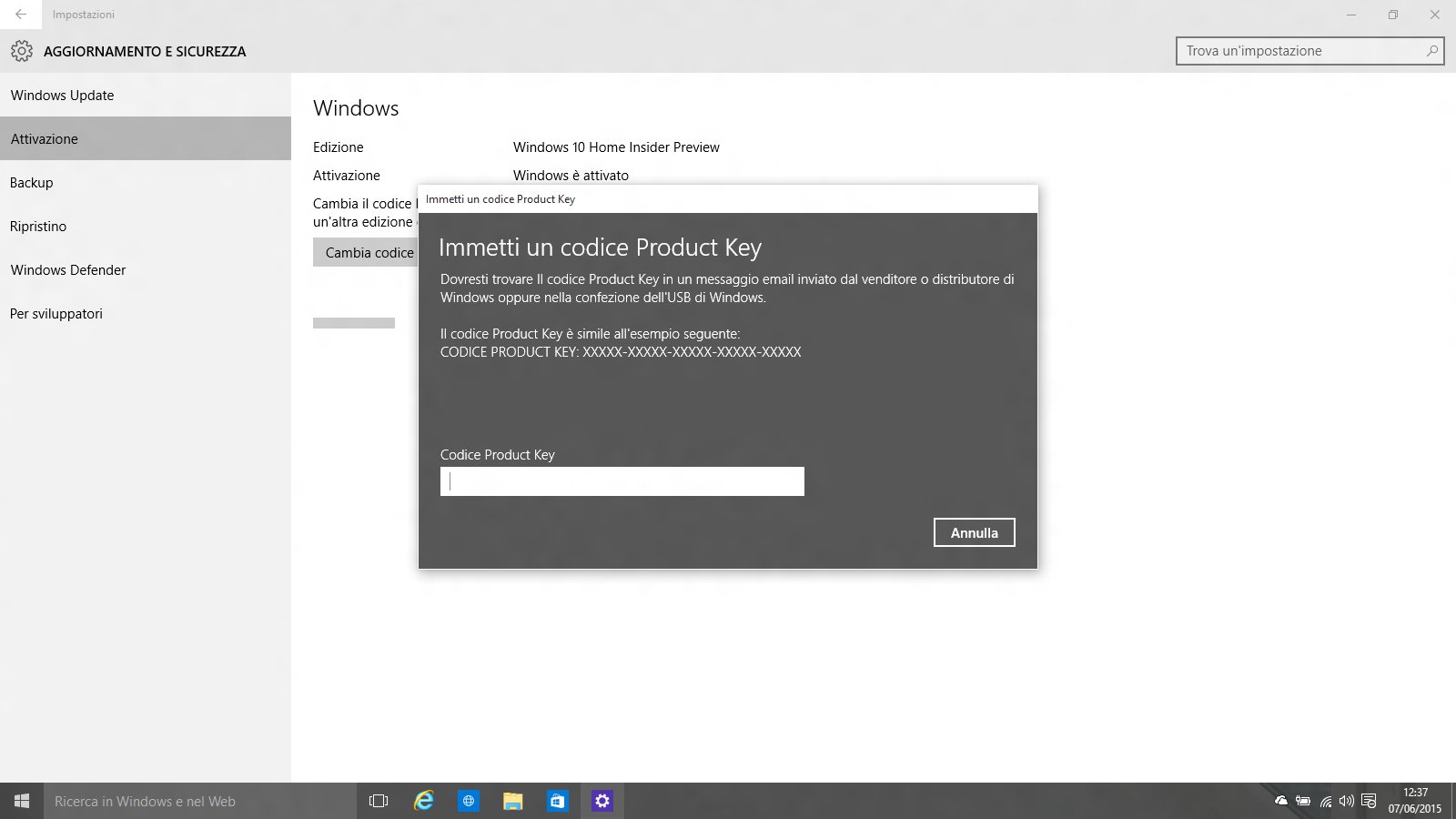This screenshot has height=819, width=1456.
Task: Click the volume speaker tray icon
Action: coord(1347,801)
